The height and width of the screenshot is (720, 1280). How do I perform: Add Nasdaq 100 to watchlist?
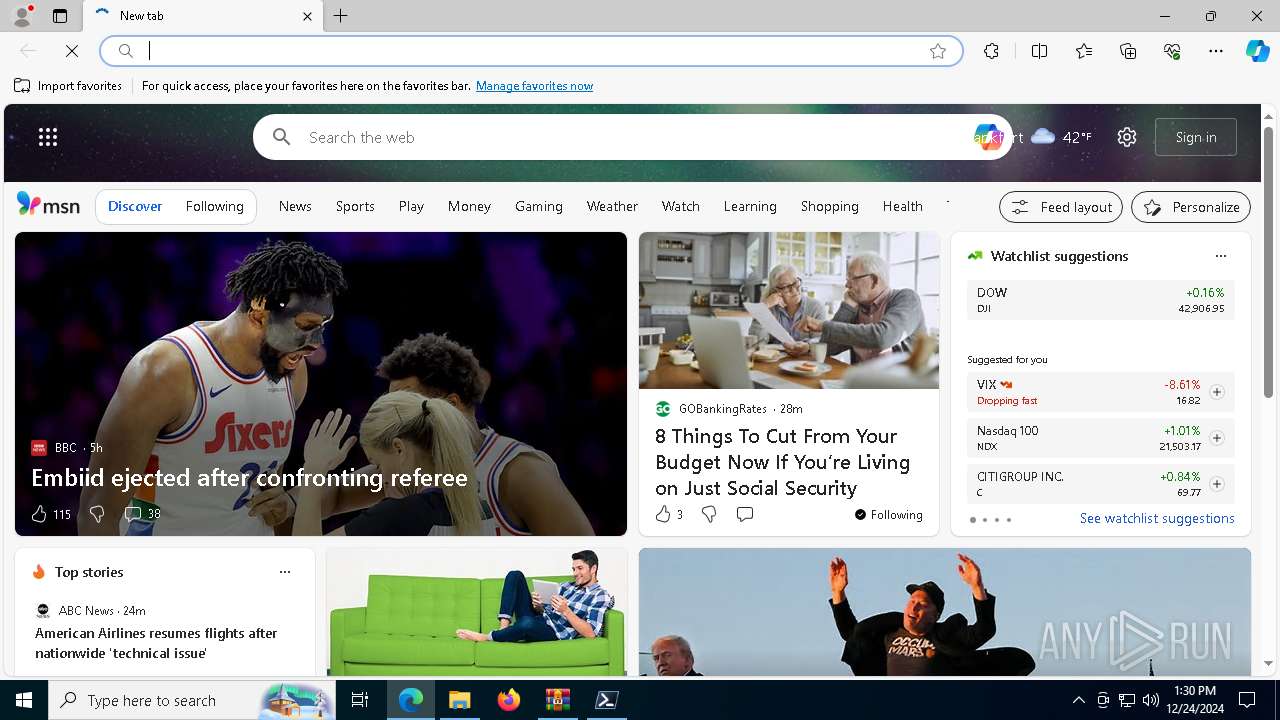click(1217, 438)
